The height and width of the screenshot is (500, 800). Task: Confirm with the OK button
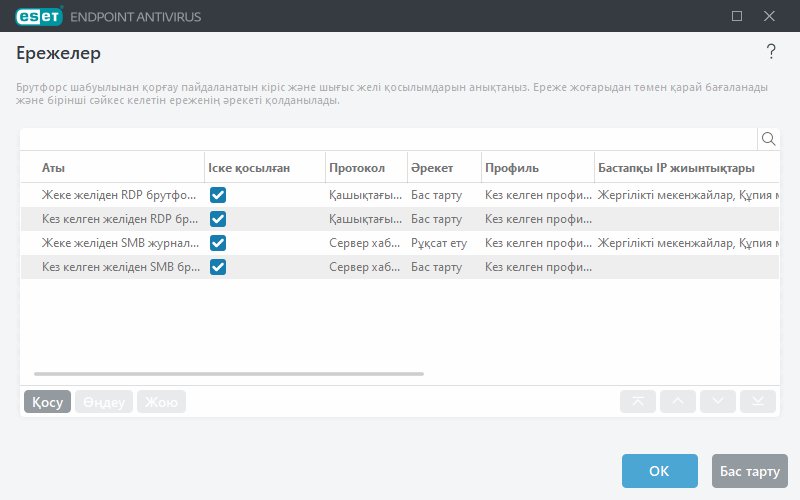click(659, 471)
